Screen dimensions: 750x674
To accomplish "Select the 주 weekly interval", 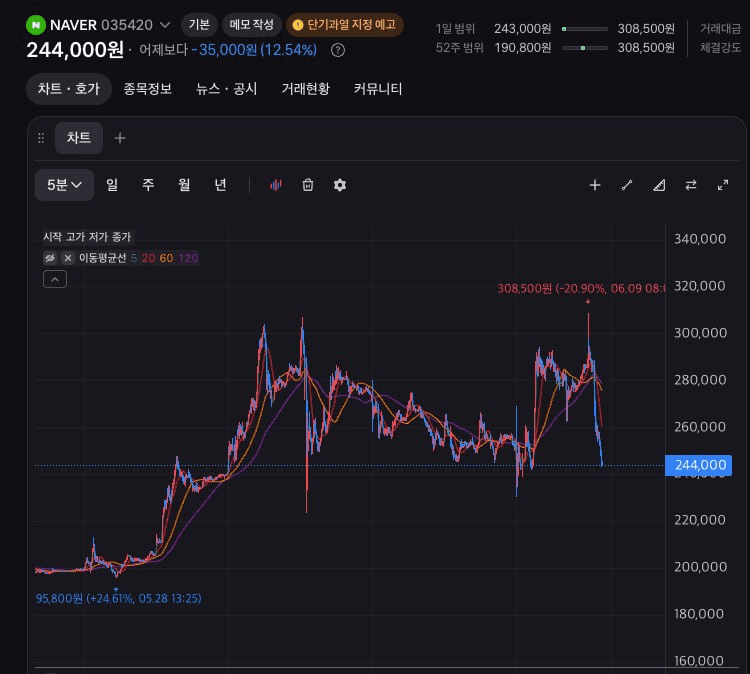I will pyautogui.click(x=148, y=185).
